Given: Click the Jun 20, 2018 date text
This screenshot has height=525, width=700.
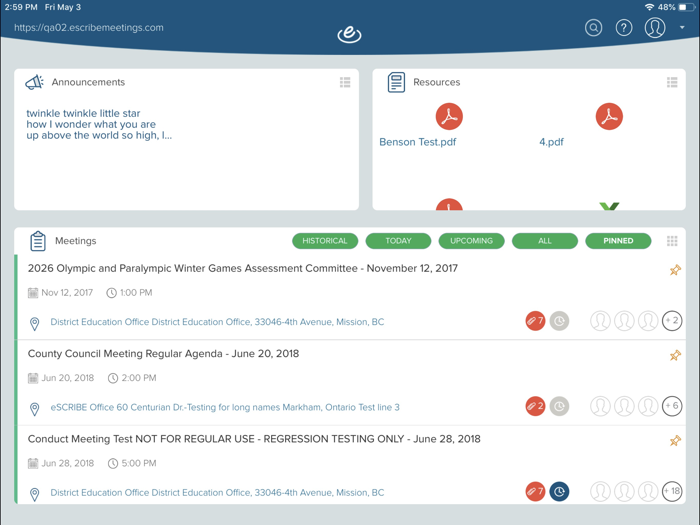Looking at the screenshot, I should 67,378.
